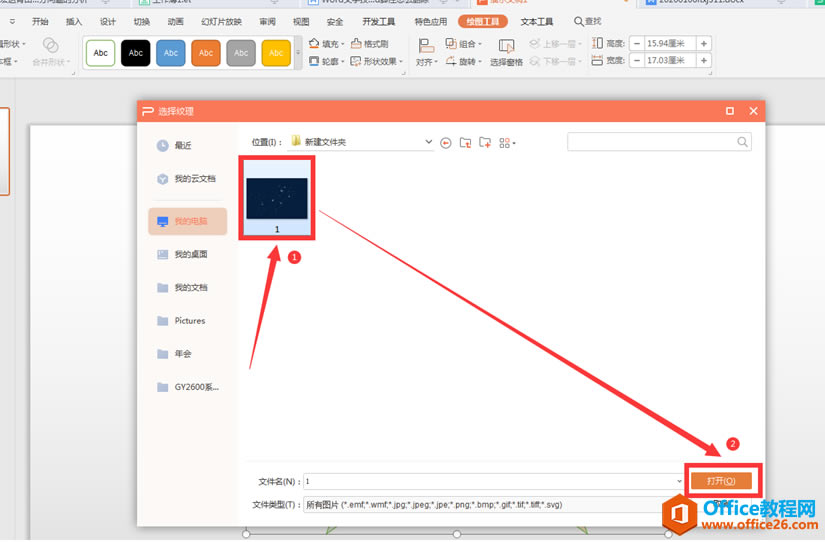Click the 格式刷 format painter
This screenshot has width=825, height=542.
point(369,44)
